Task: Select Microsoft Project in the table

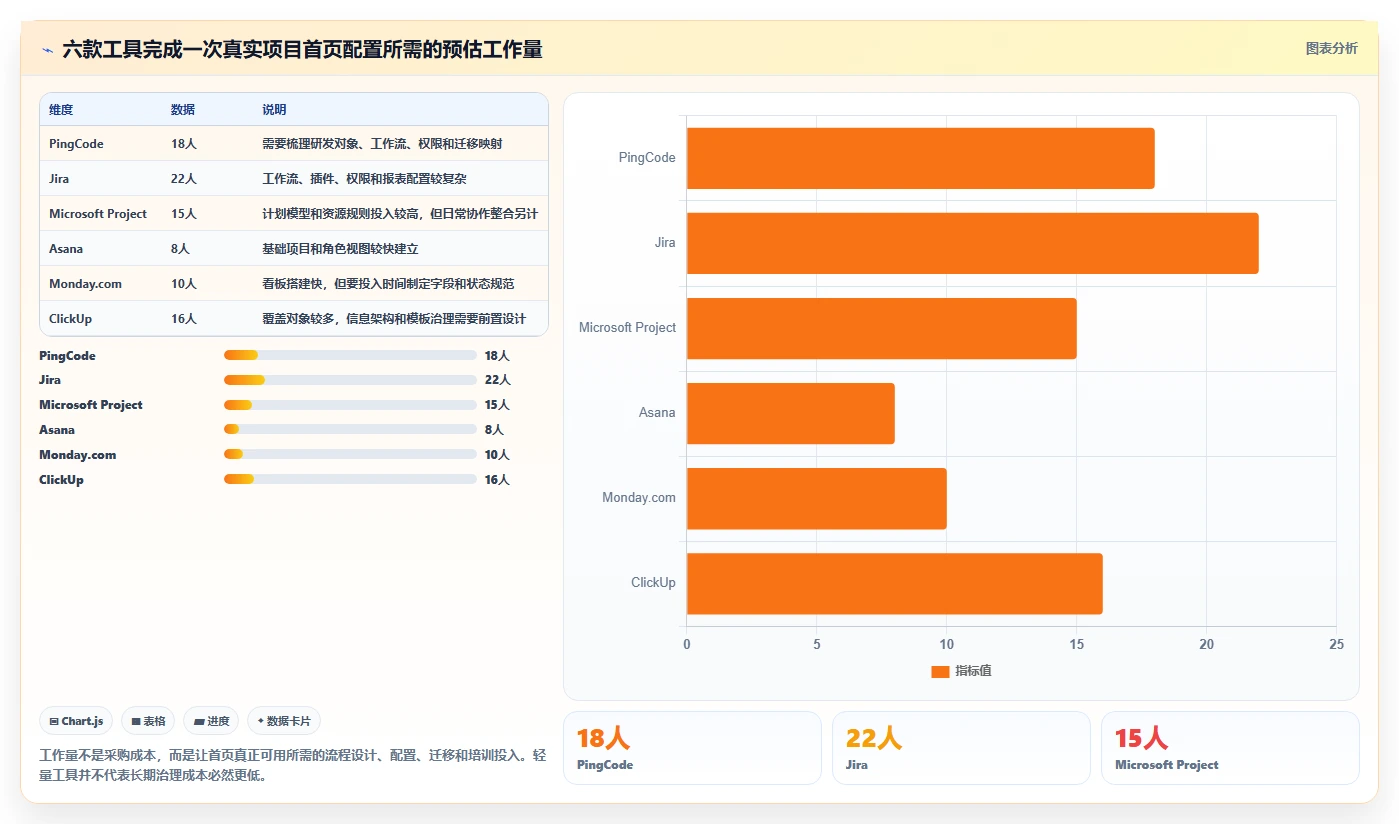Action: point(98,214)
